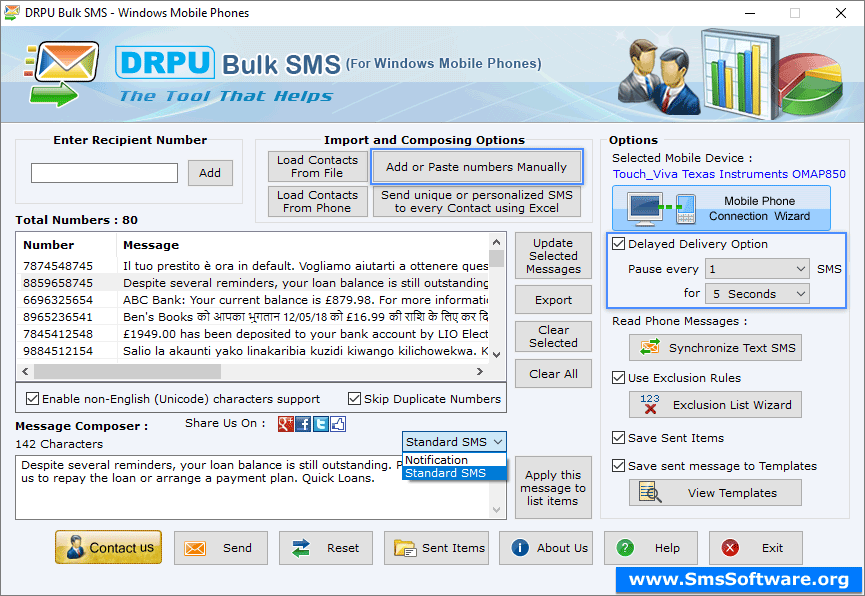Click the envelope icon on Send button

[x=195, y=548]
